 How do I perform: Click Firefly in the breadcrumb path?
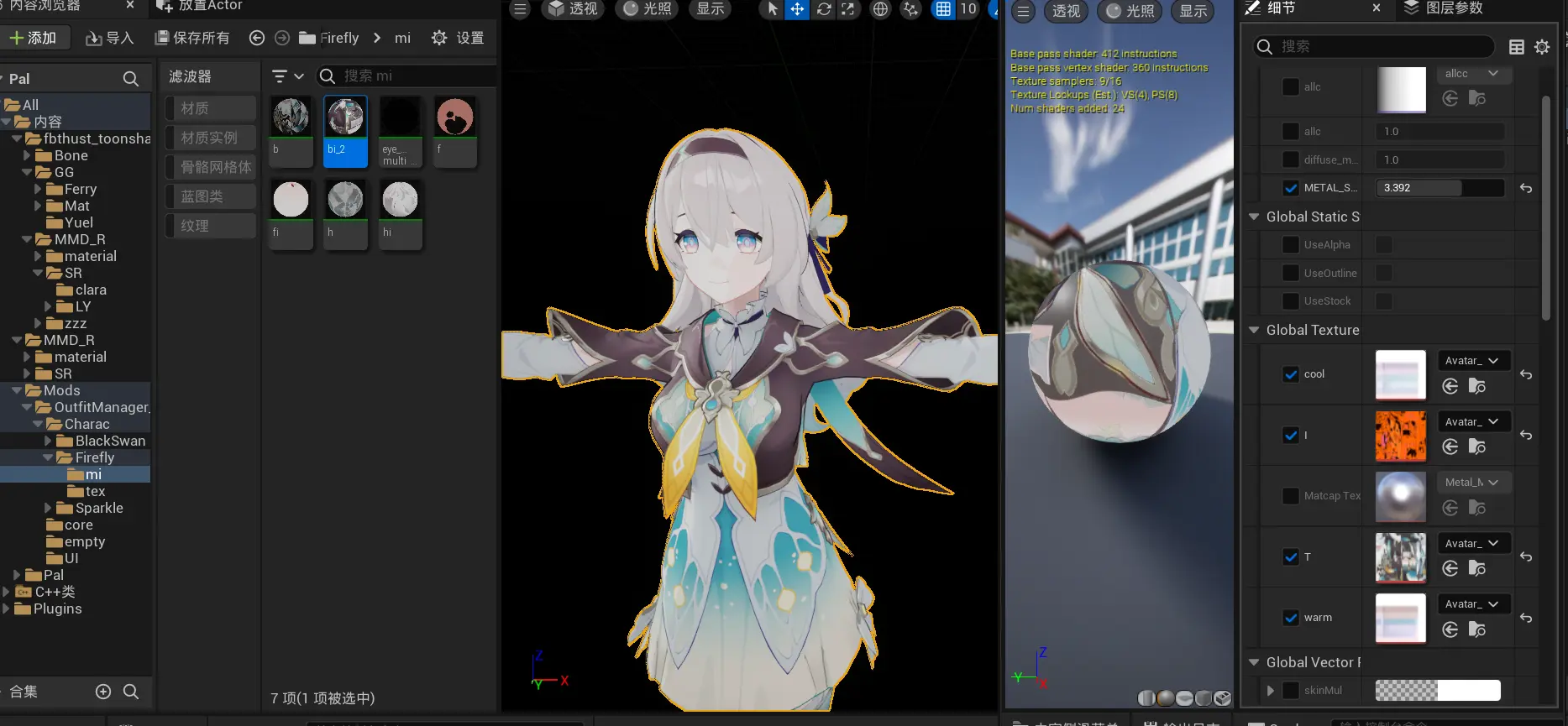[x=339, y=38]
